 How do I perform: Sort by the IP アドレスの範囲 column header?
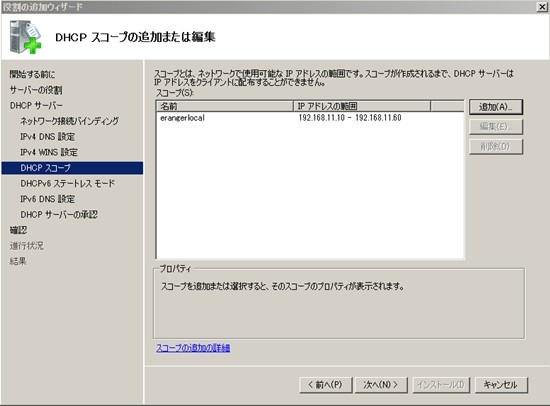(362, 106)
